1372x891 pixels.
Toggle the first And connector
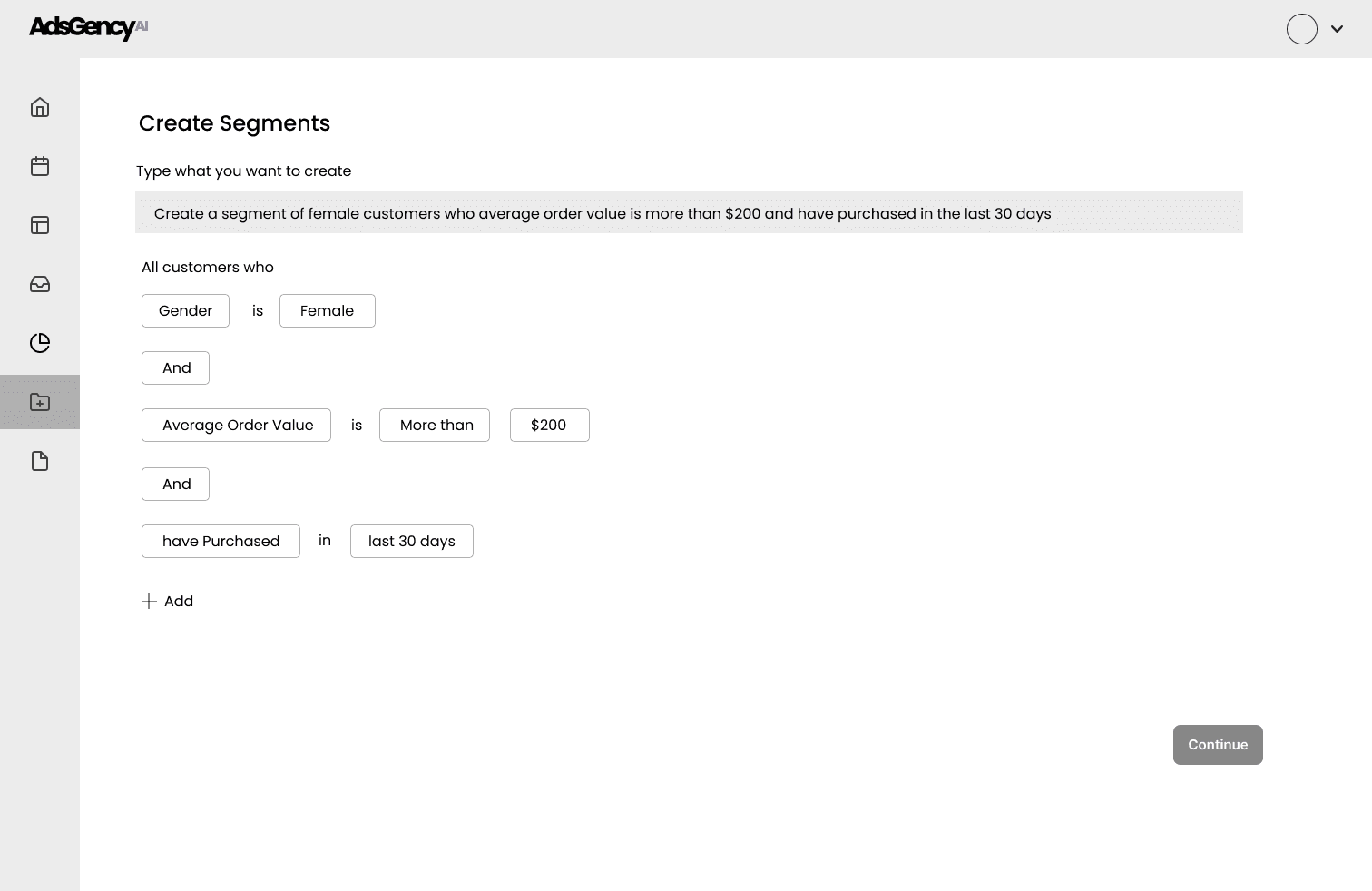pyautogui.click(x=175, y=367)
